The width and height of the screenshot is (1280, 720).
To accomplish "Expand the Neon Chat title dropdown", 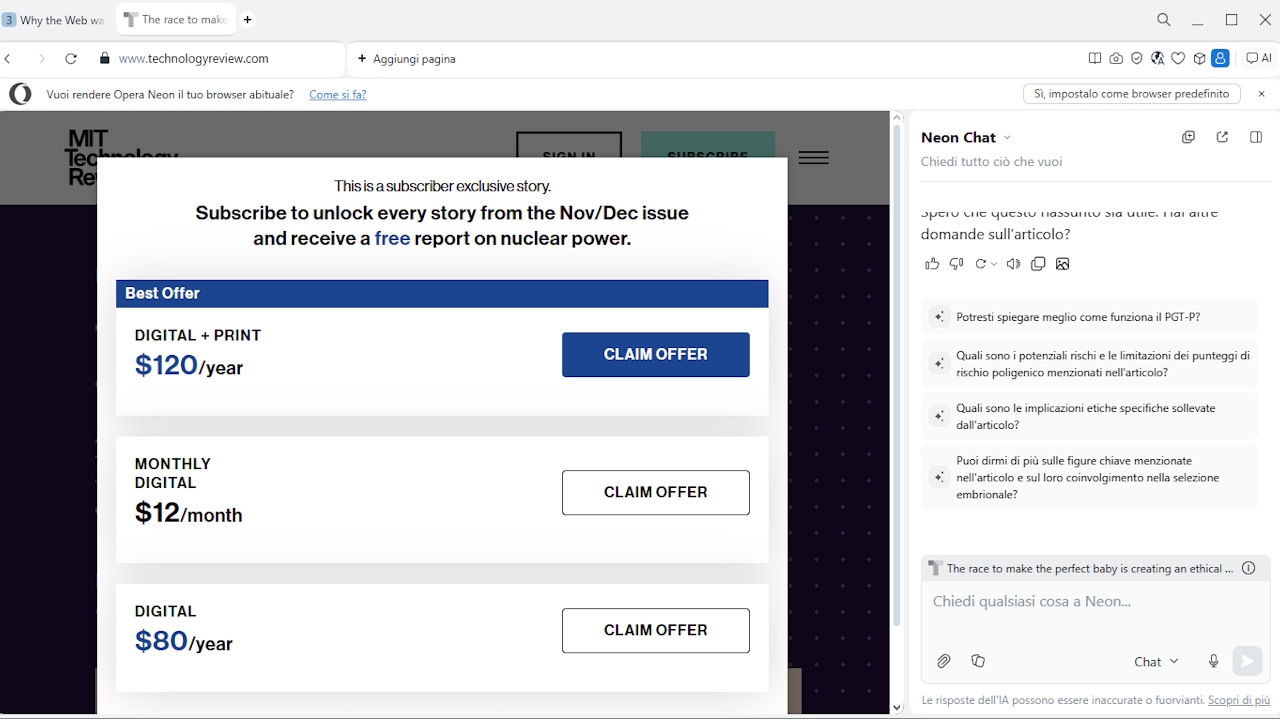I will pyautogui.click(x=1008, y=137).
